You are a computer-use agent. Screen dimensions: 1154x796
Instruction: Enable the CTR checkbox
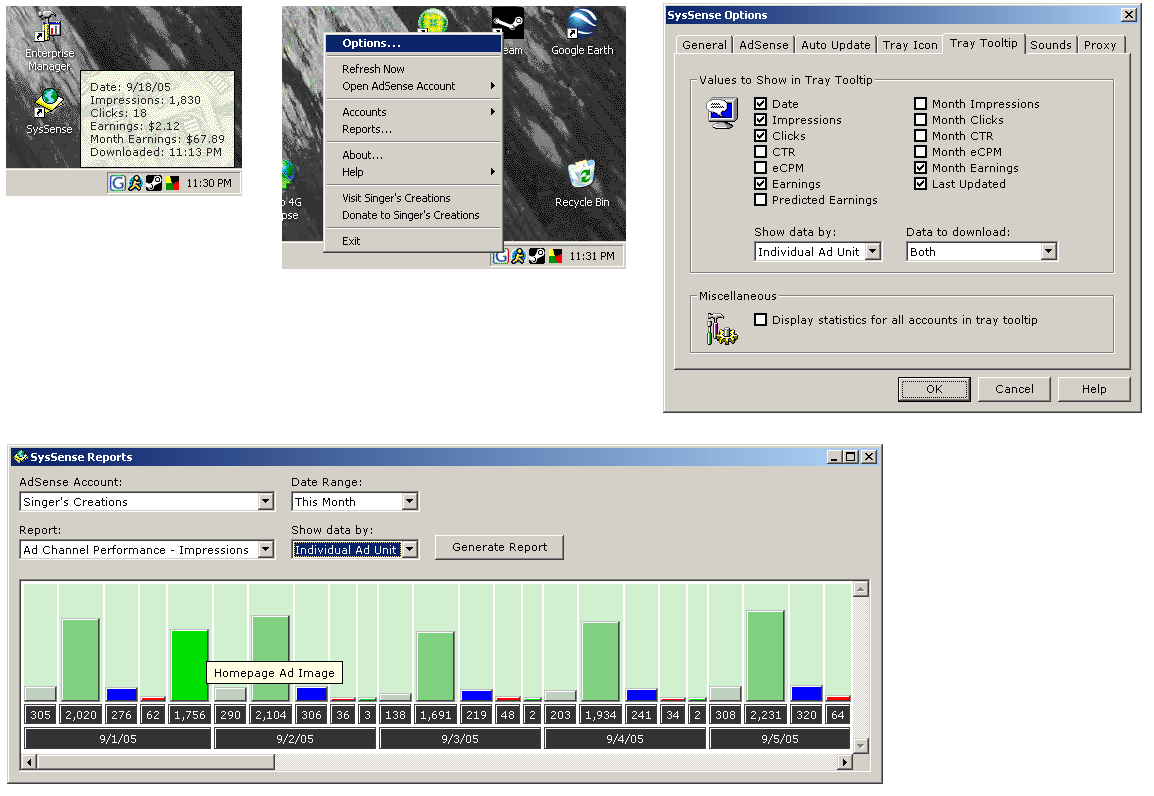tap(761, 152)
